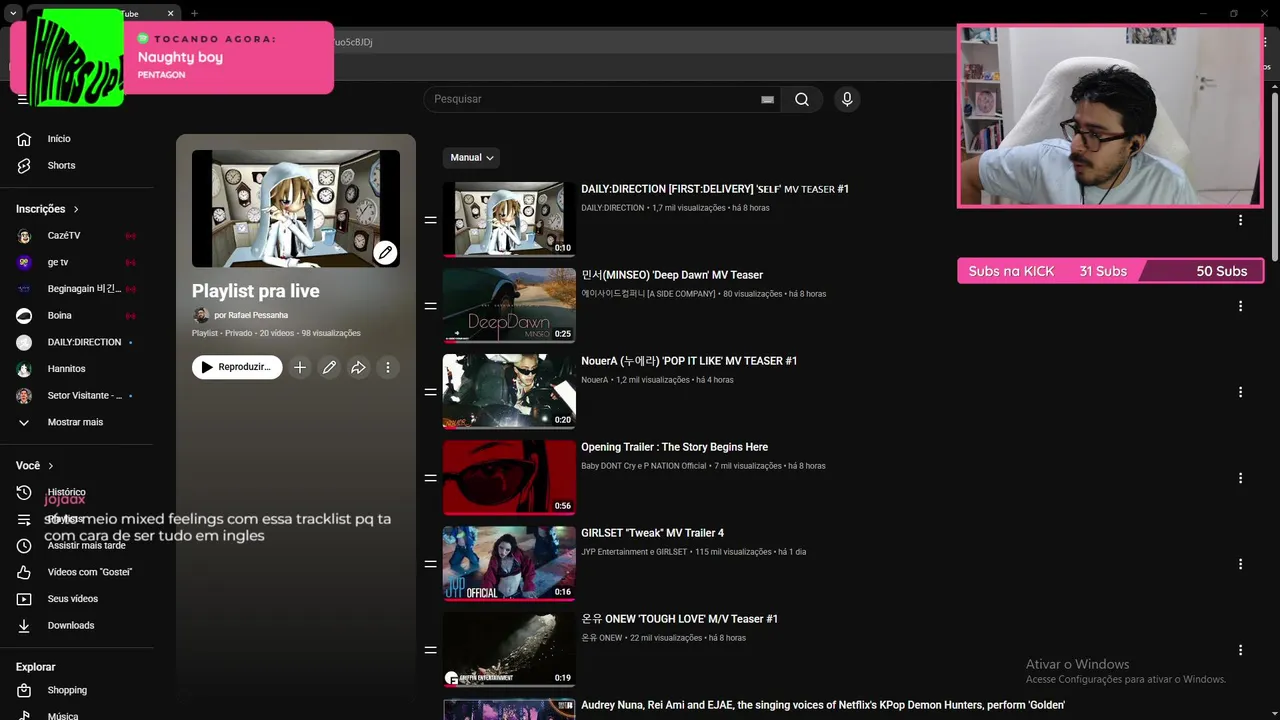
Task: Open Baby DONT Cry e P NATION channel link
Action: [644, 466]
